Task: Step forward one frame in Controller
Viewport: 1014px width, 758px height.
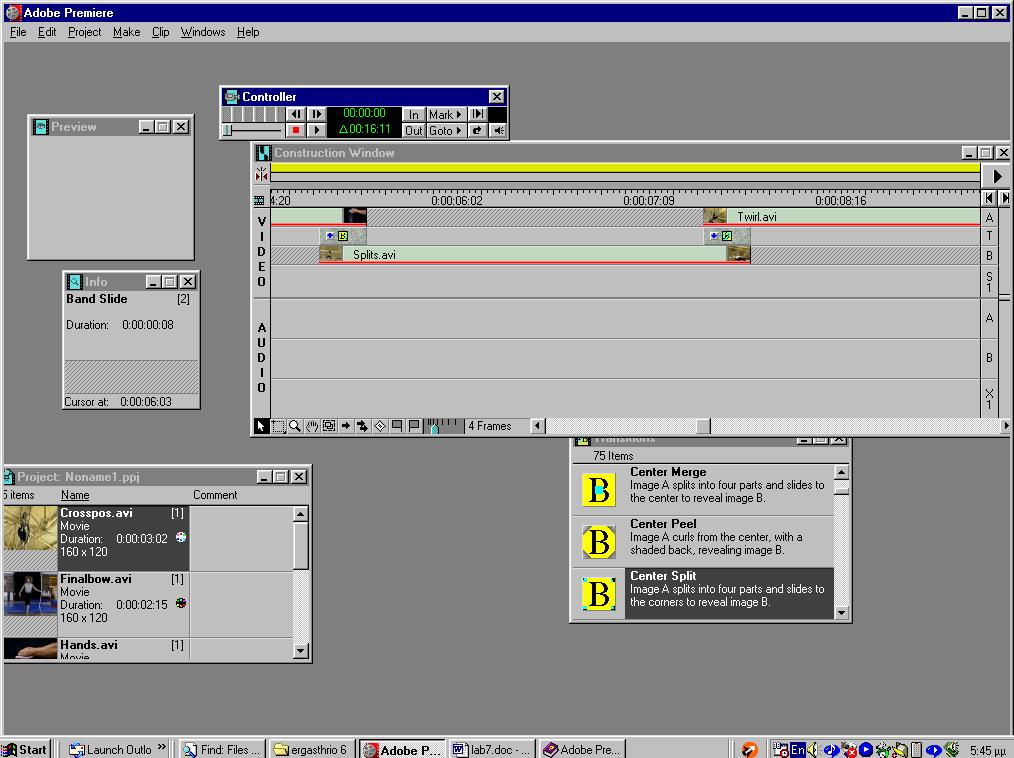Action: coord(316,114)
